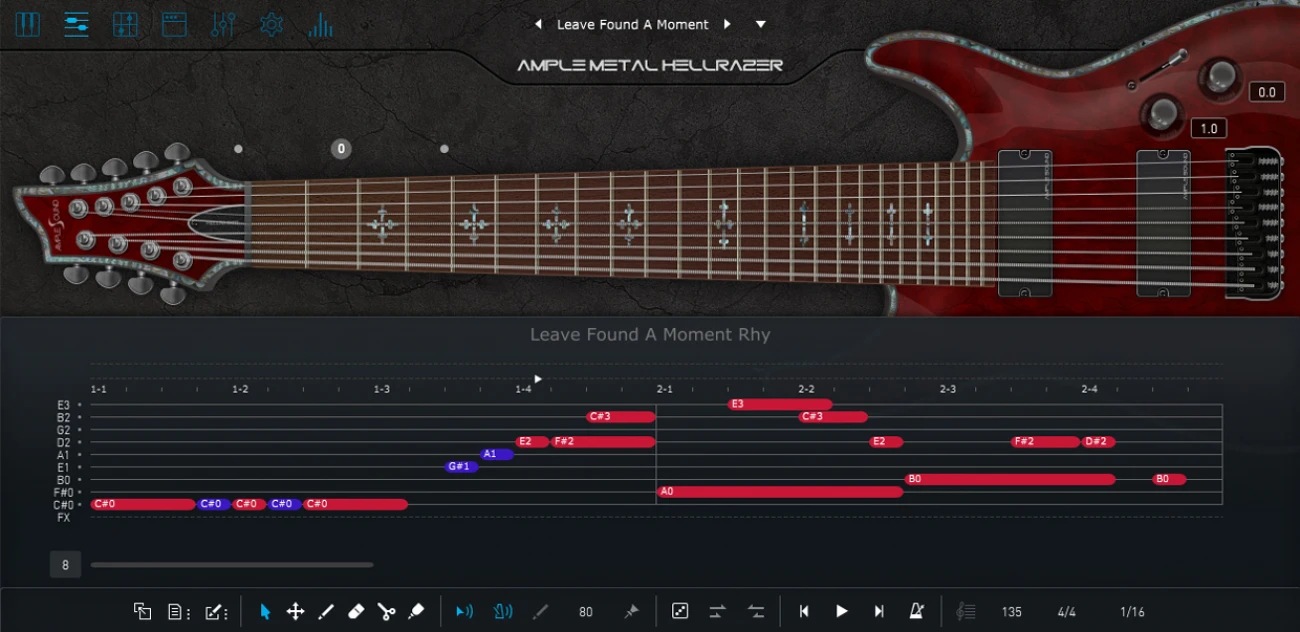Jump to the start of the riff
The height and width of the screenshot is (632, 1300).
pos(804,611)
